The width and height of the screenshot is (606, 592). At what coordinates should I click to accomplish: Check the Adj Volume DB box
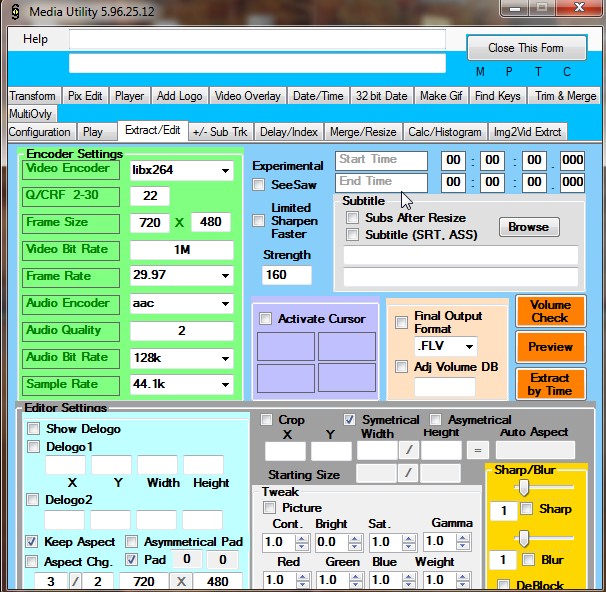402,366
